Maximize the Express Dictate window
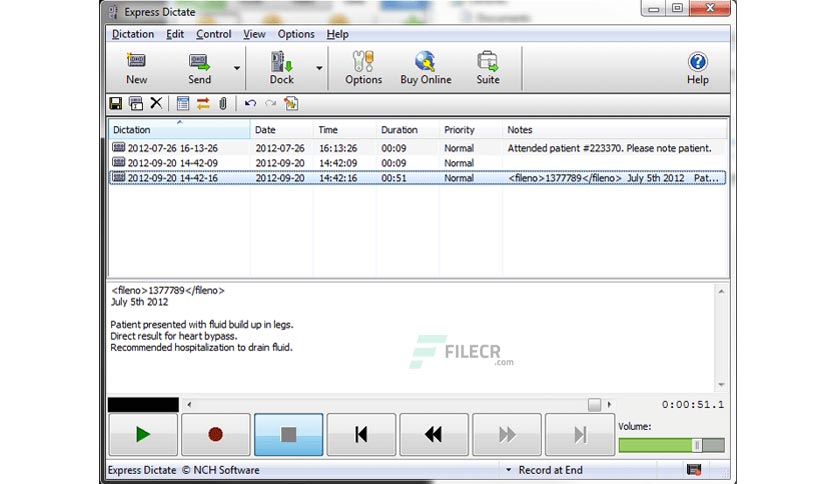Screen dimensions: 836x484 point(677,8)
